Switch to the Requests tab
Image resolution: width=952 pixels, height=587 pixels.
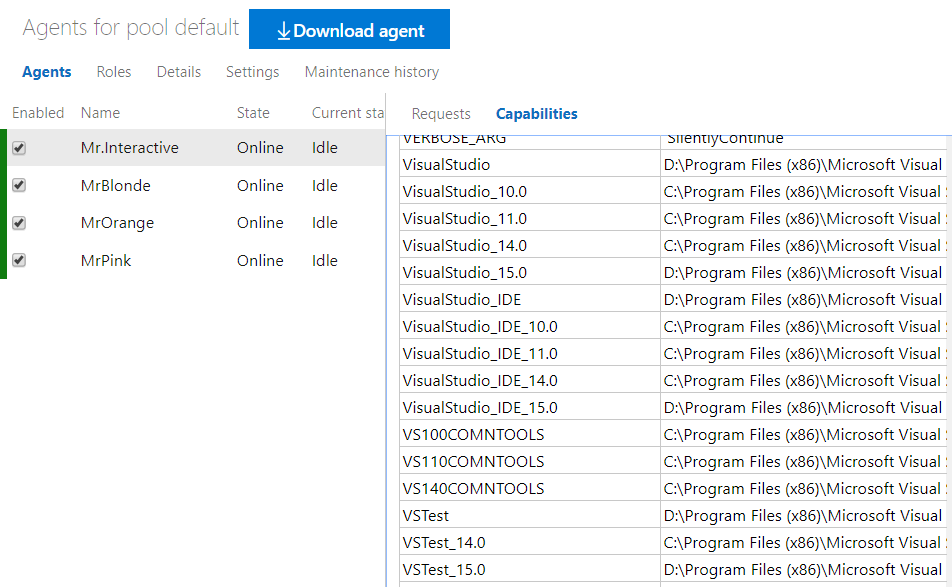441,114
